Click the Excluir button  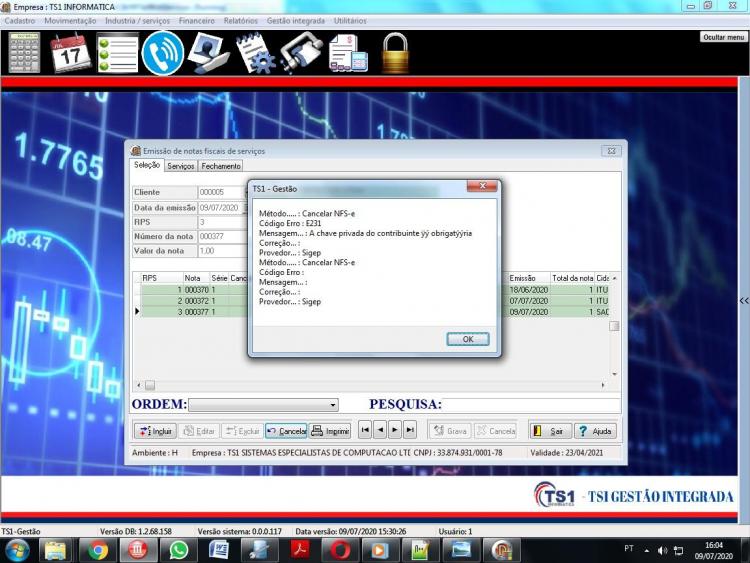pyautogui.click(x=243, y=431)
